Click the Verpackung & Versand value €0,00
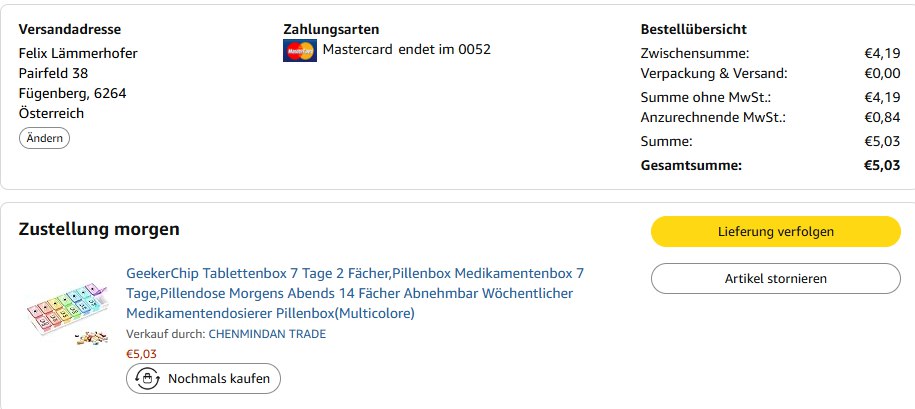This screenshot has height=409, width=915. [x=882, y=73]
